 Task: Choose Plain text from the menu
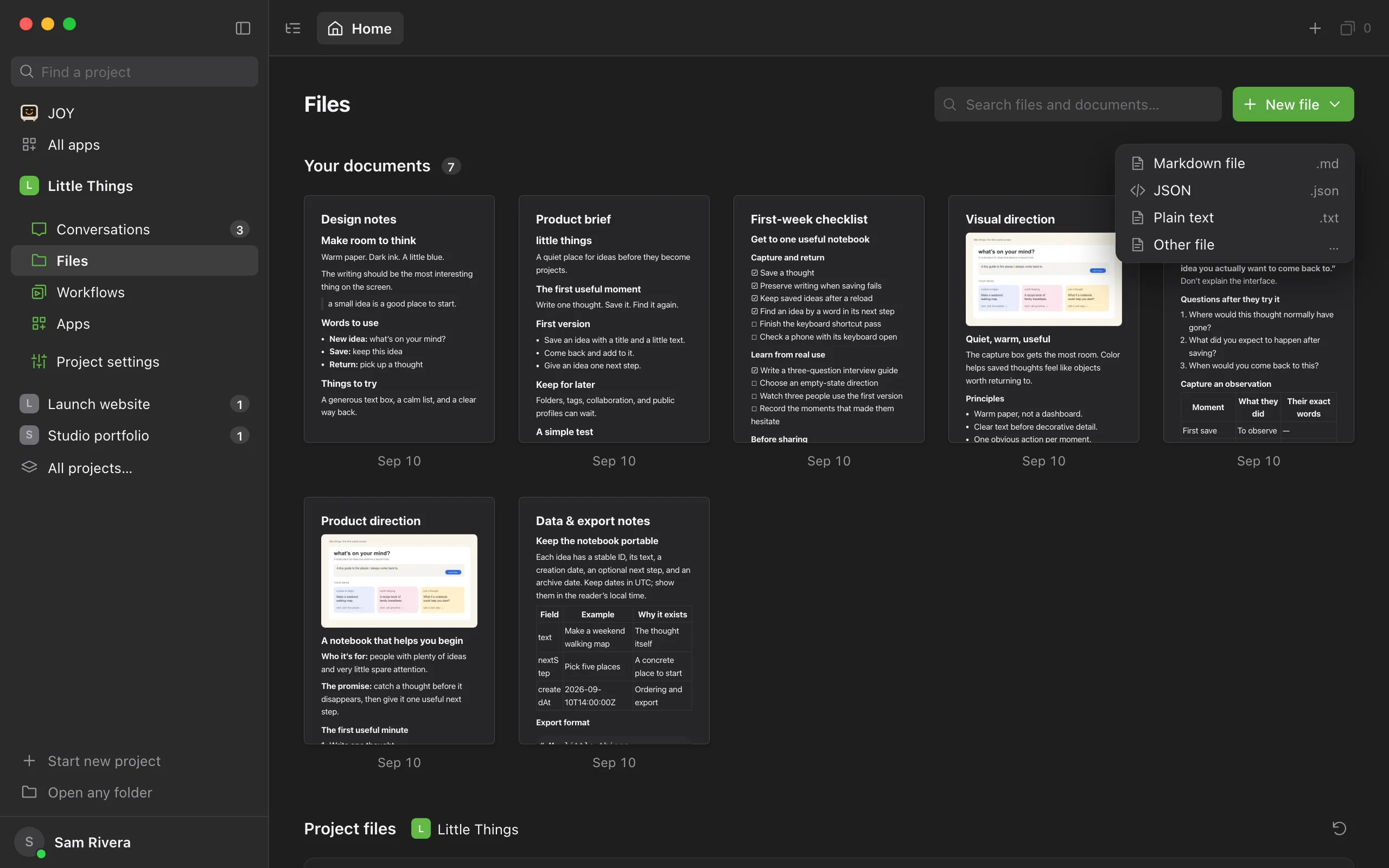(x=1234, y=218)
